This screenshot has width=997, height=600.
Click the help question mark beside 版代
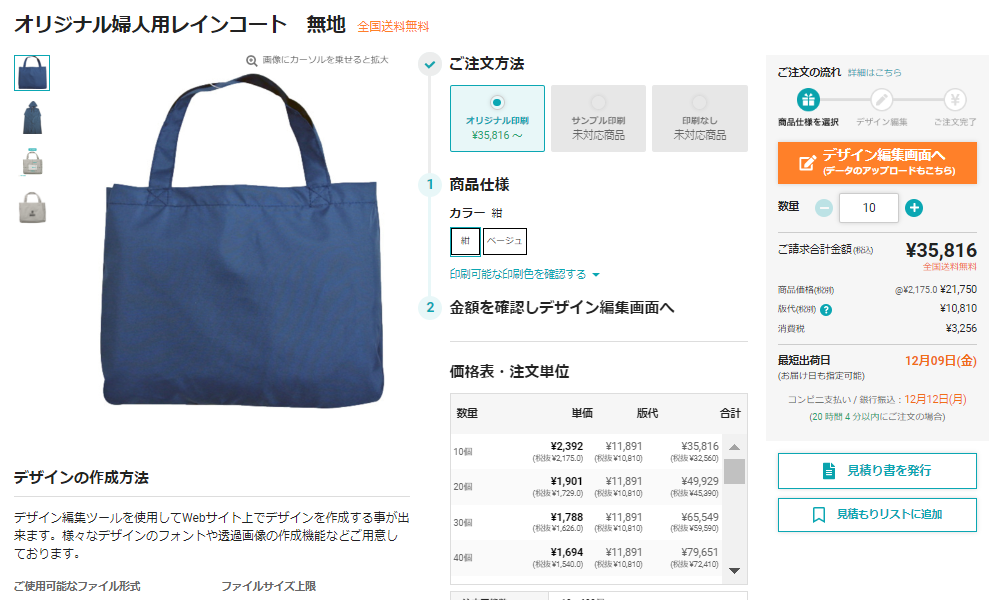click(x=826, y=310)
